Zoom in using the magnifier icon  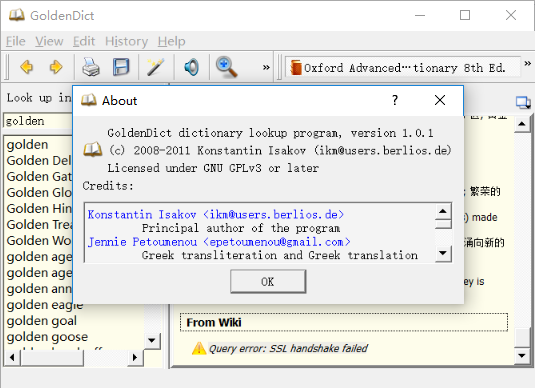(227, 67)
